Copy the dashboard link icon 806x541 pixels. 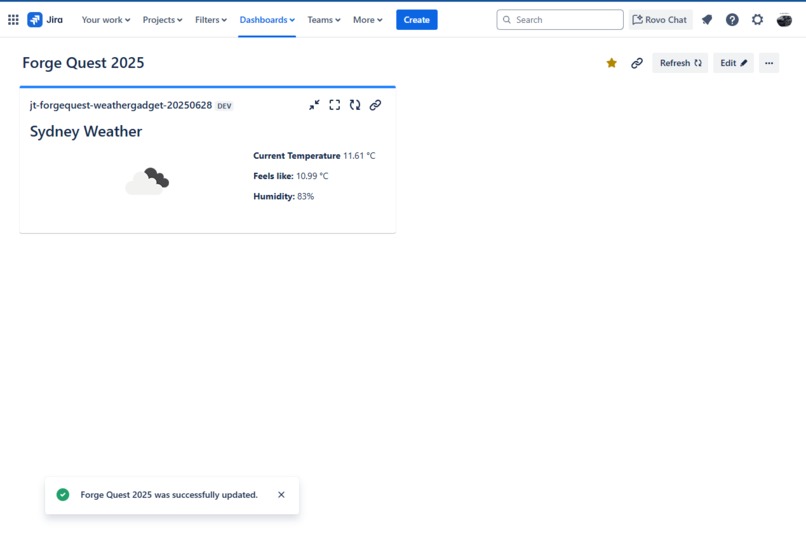(637, 63)
